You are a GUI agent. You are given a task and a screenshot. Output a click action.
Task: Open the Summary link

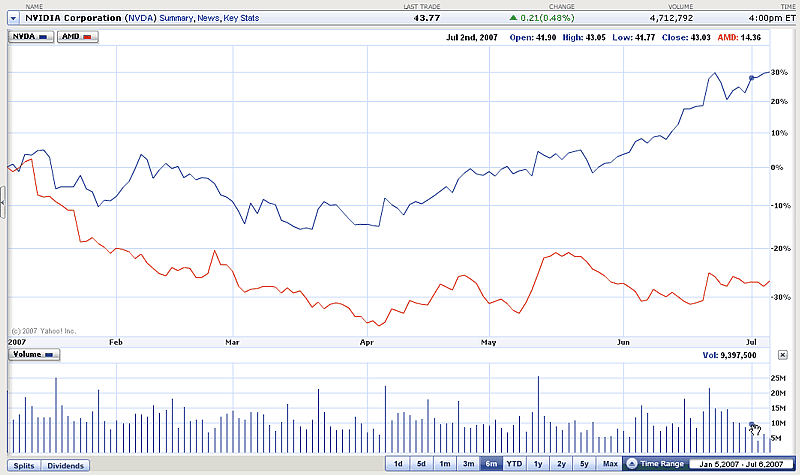[176, 18]
